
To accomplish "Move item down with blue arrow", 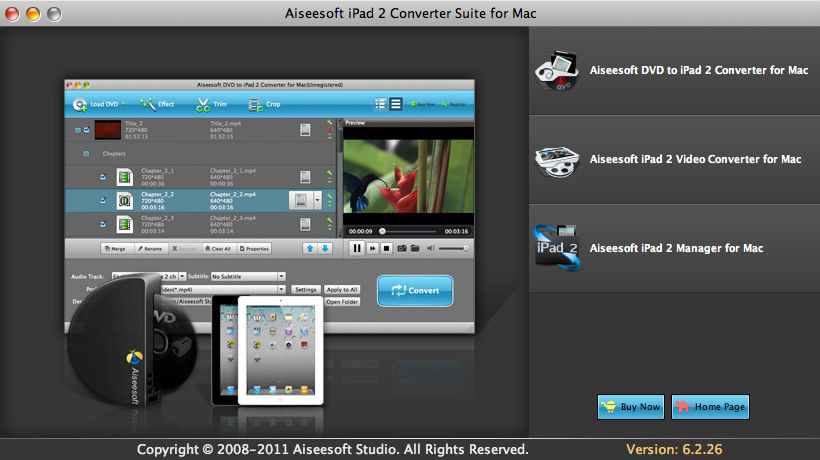I will point(325,248).
